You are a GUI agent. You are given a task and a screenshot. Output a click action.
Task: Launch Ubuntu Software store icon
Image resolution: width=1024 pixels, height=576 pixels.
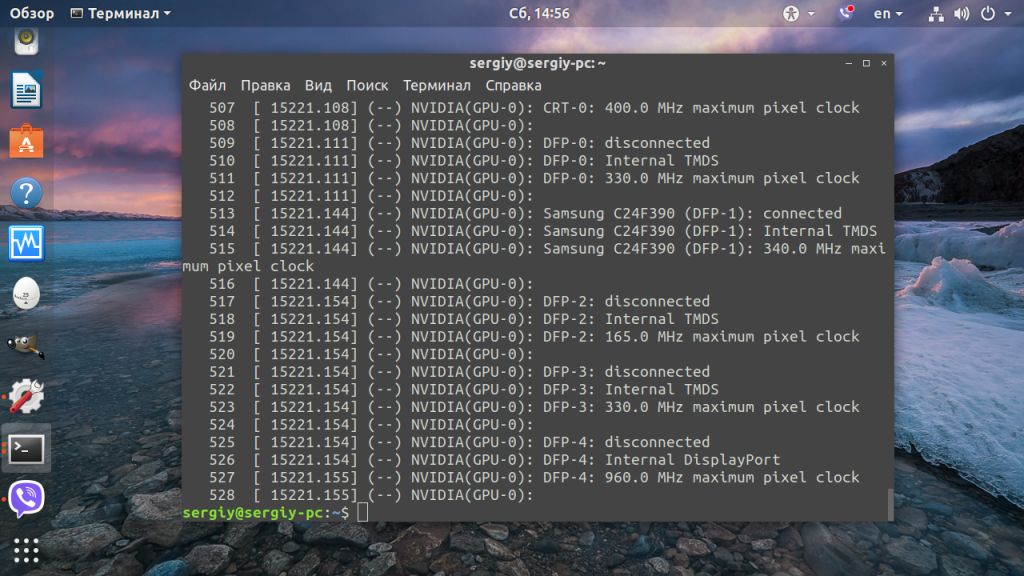26,142
